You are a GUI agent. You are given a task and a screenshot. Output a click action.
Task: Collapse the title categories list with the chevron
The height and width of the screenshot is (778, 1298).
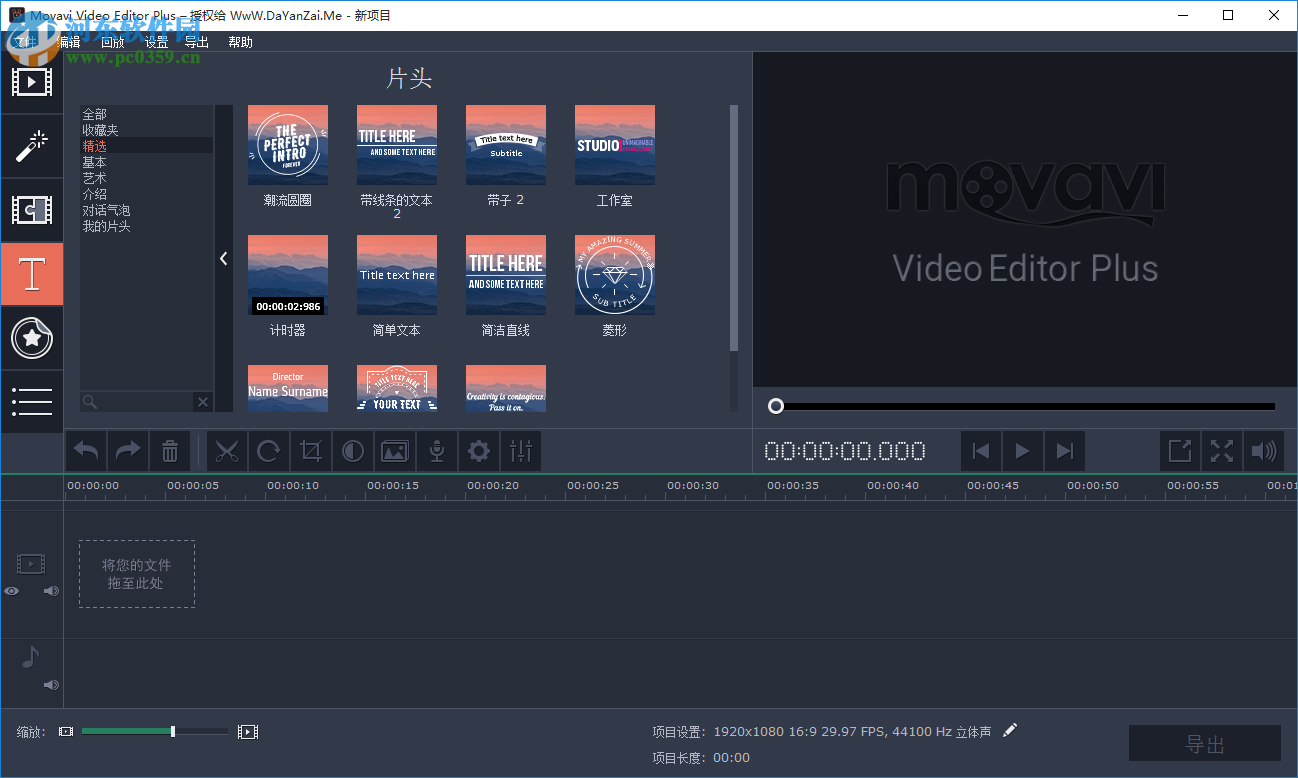223,257
